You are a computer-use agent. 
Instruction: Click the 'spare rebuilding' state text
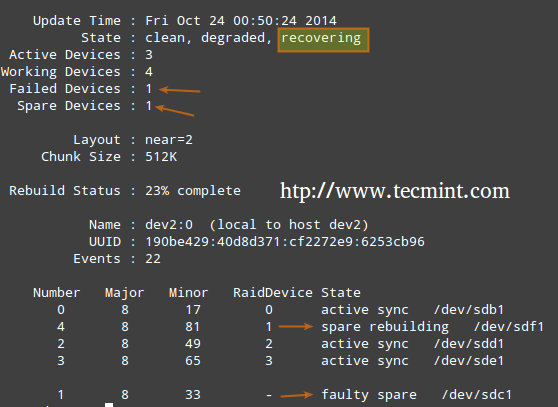click(x=385, y=327)
